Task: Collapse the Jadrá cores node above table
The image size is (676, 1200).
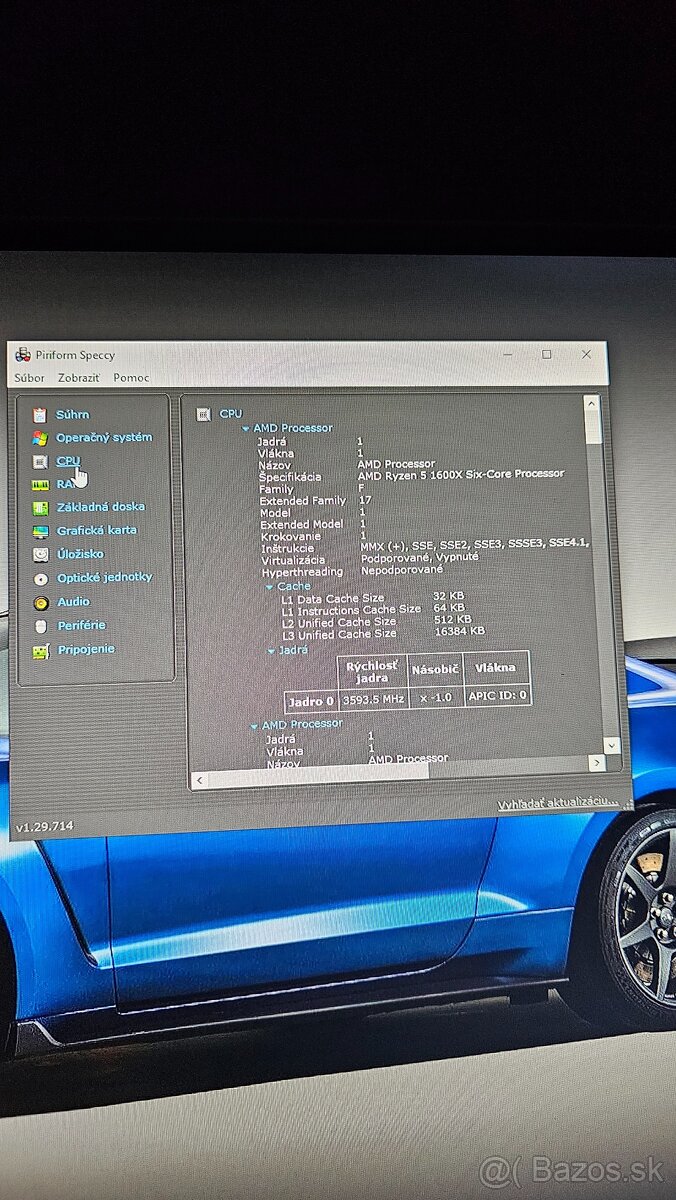Action: (271, 651)
